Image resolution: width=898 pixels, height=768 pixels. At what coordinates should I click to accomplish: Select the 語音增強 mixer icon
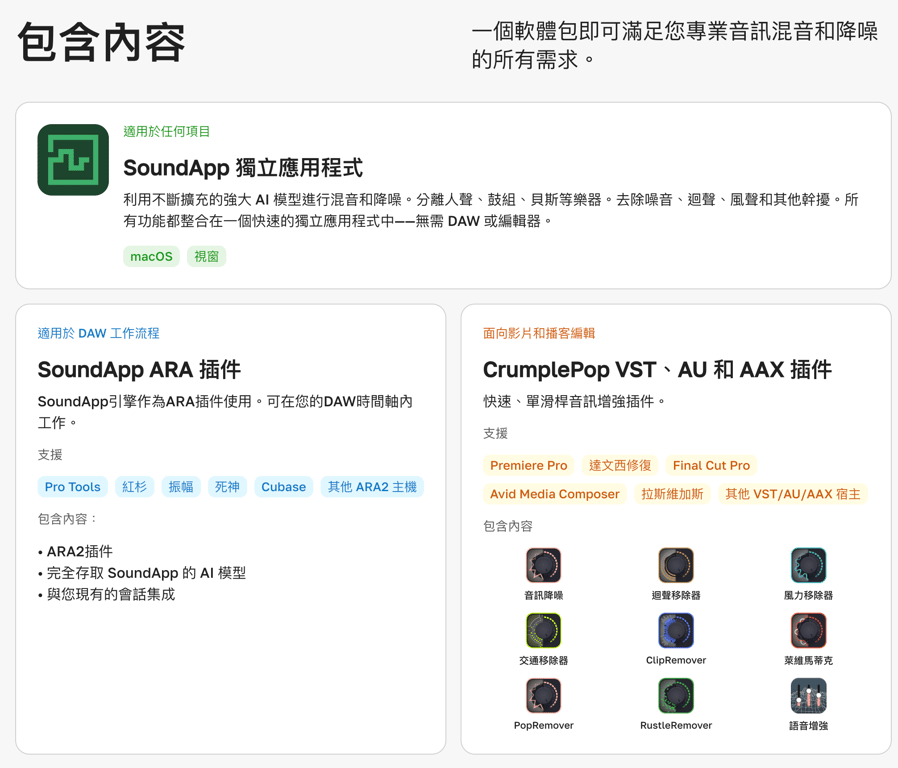click(808, 695)
